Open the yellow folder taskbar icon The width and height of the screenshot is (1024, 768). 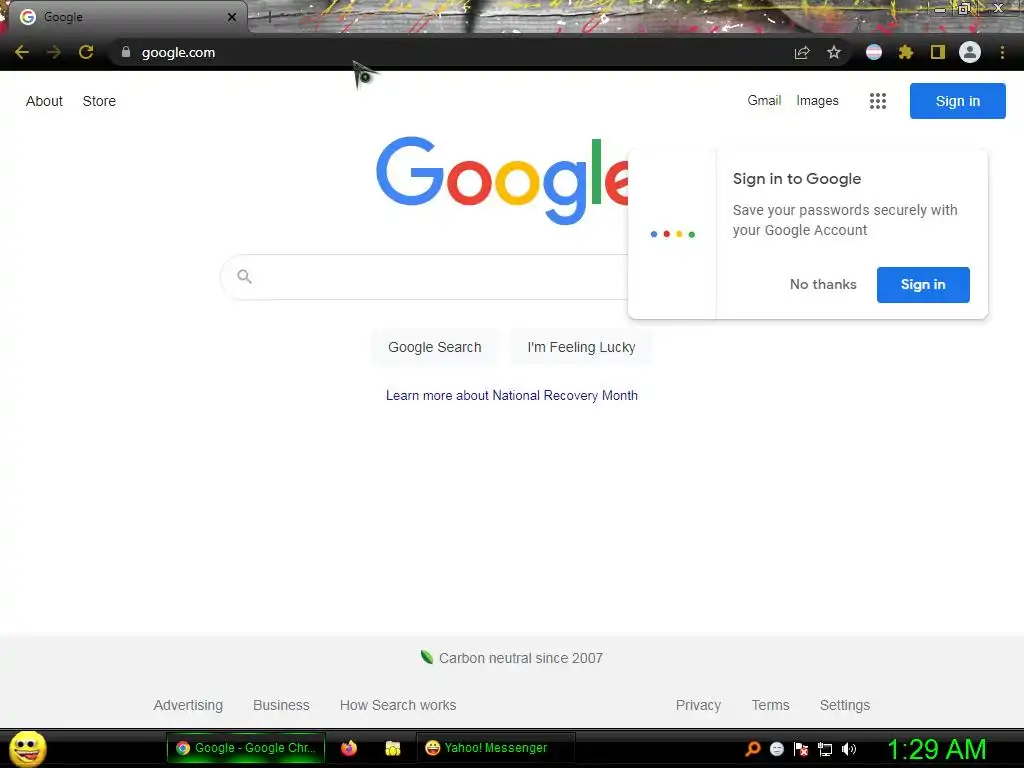(392, 748)
